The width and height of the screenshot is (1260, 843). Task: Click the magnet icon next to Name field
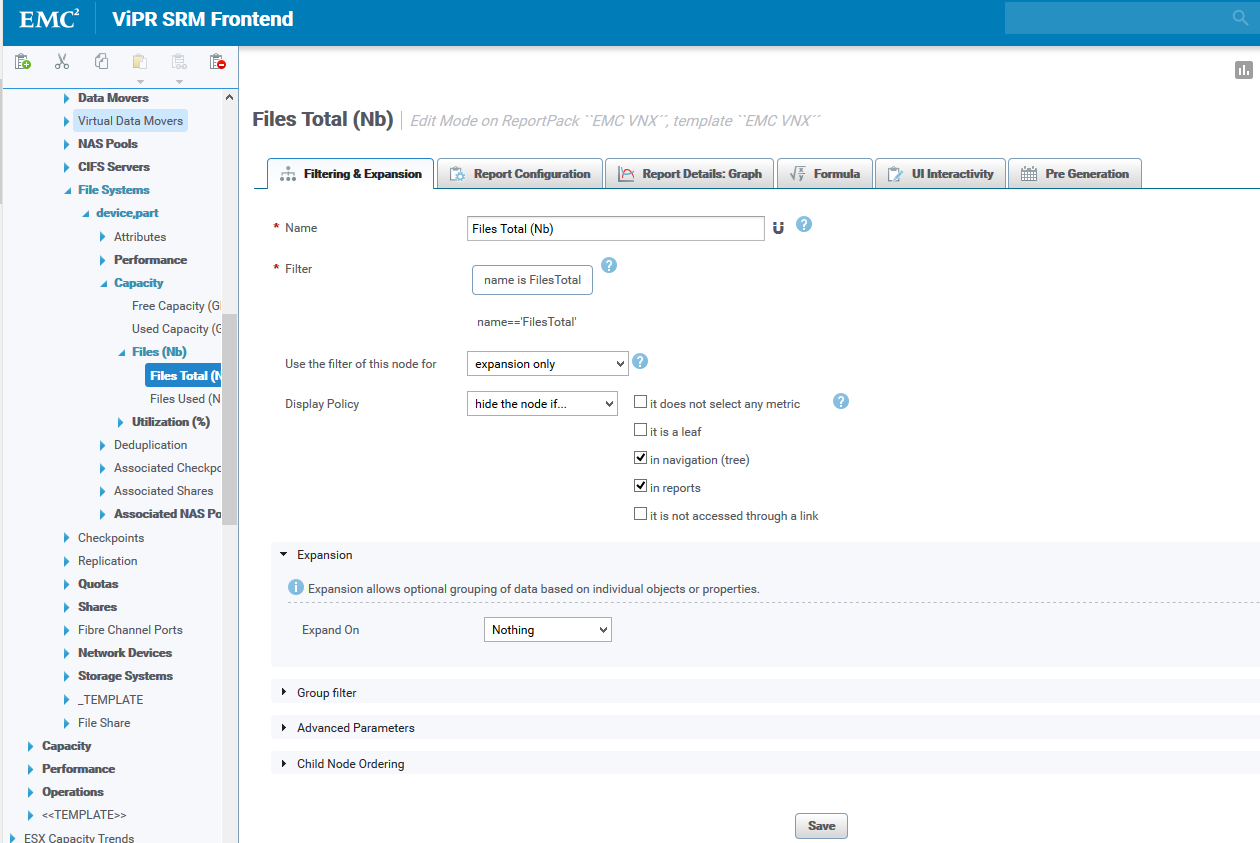click(x=778, y=228)
